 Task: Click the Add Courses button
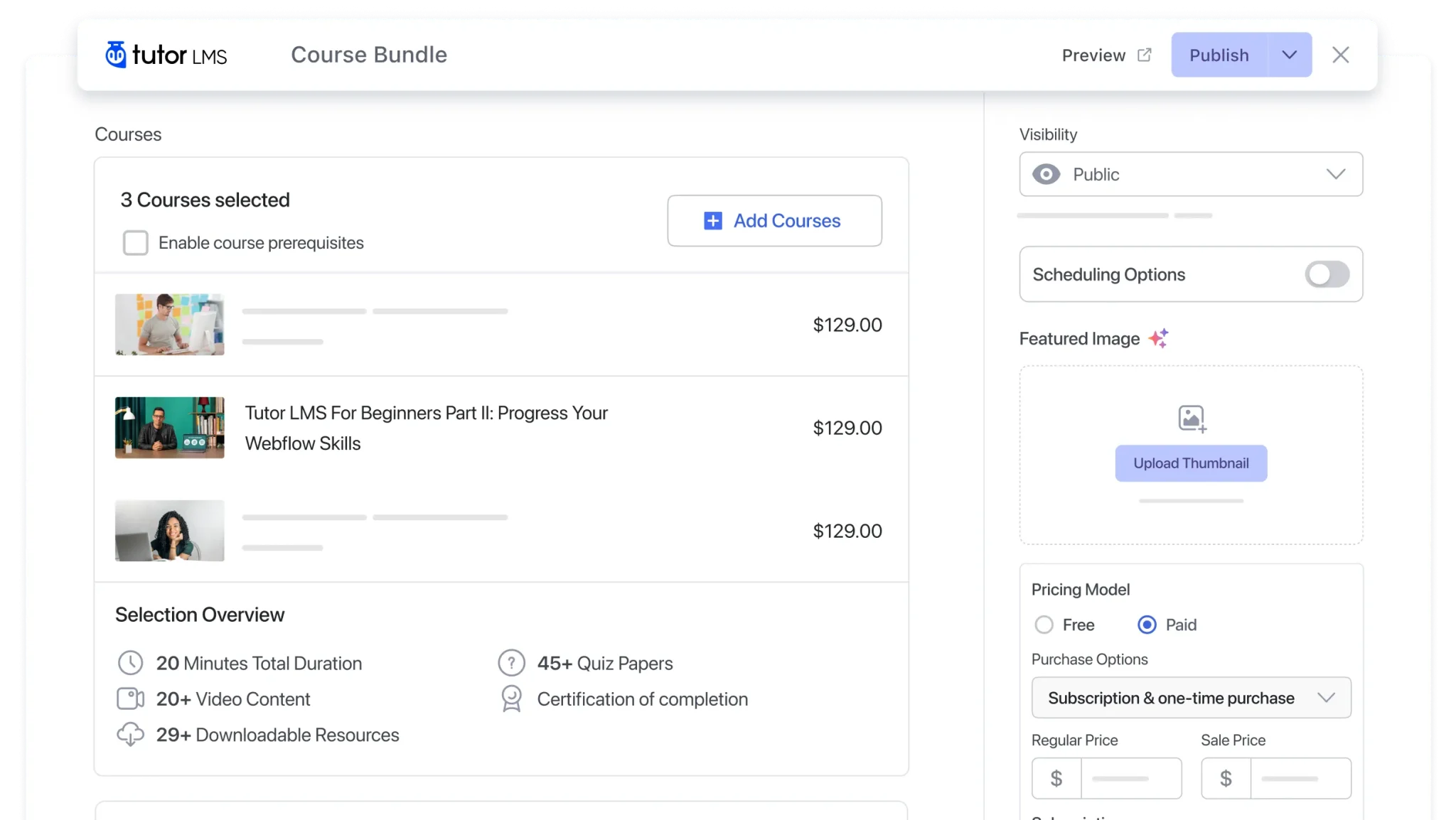774,221
